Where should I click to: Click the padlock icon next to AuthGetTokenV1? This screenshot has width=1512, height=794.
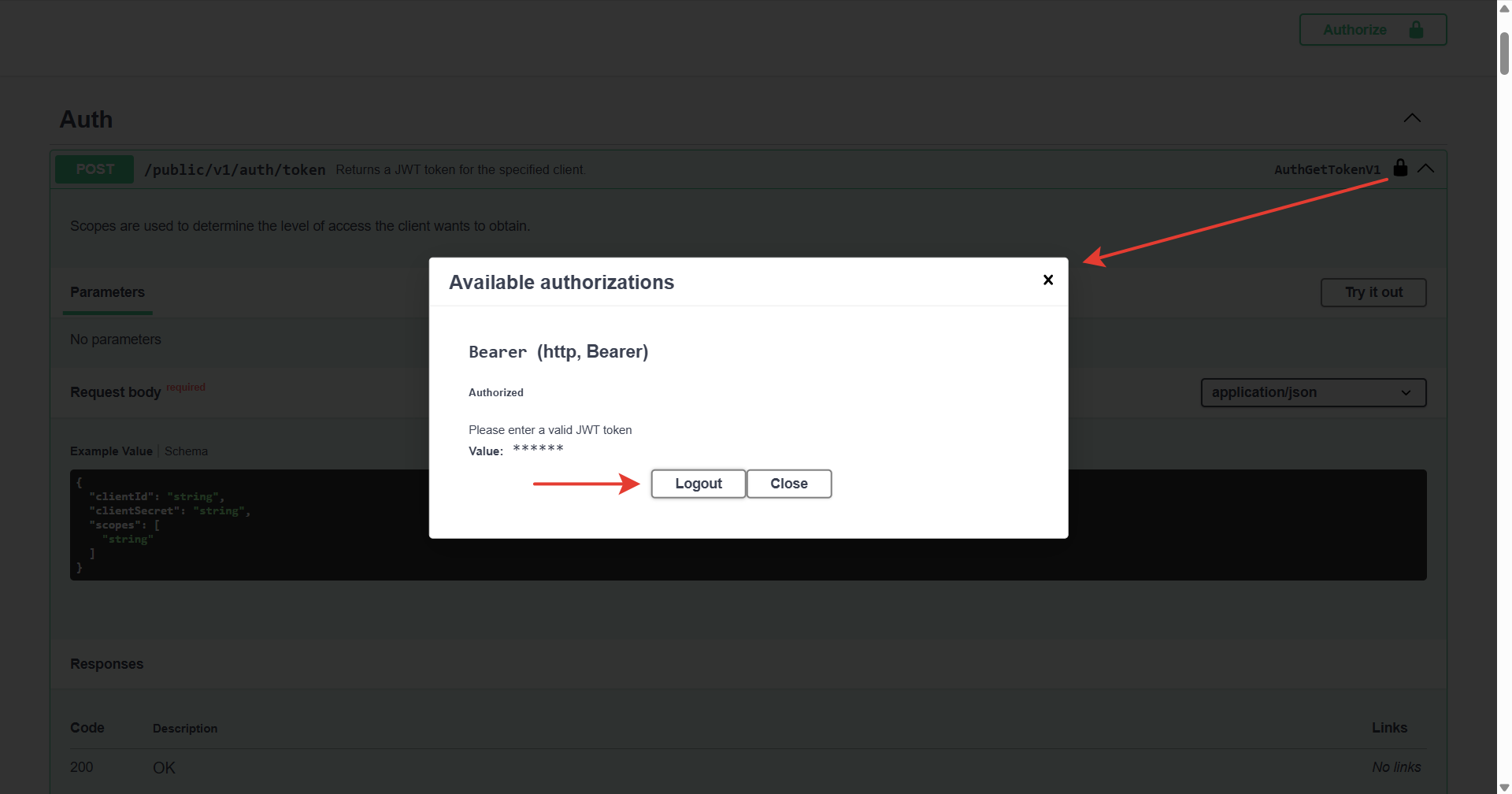tap(1401, 168)
